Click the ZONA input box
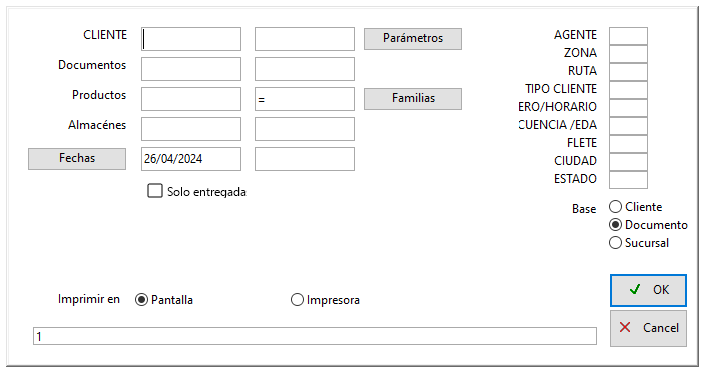Viewport: 708px width, 374px height. point(628,54)
